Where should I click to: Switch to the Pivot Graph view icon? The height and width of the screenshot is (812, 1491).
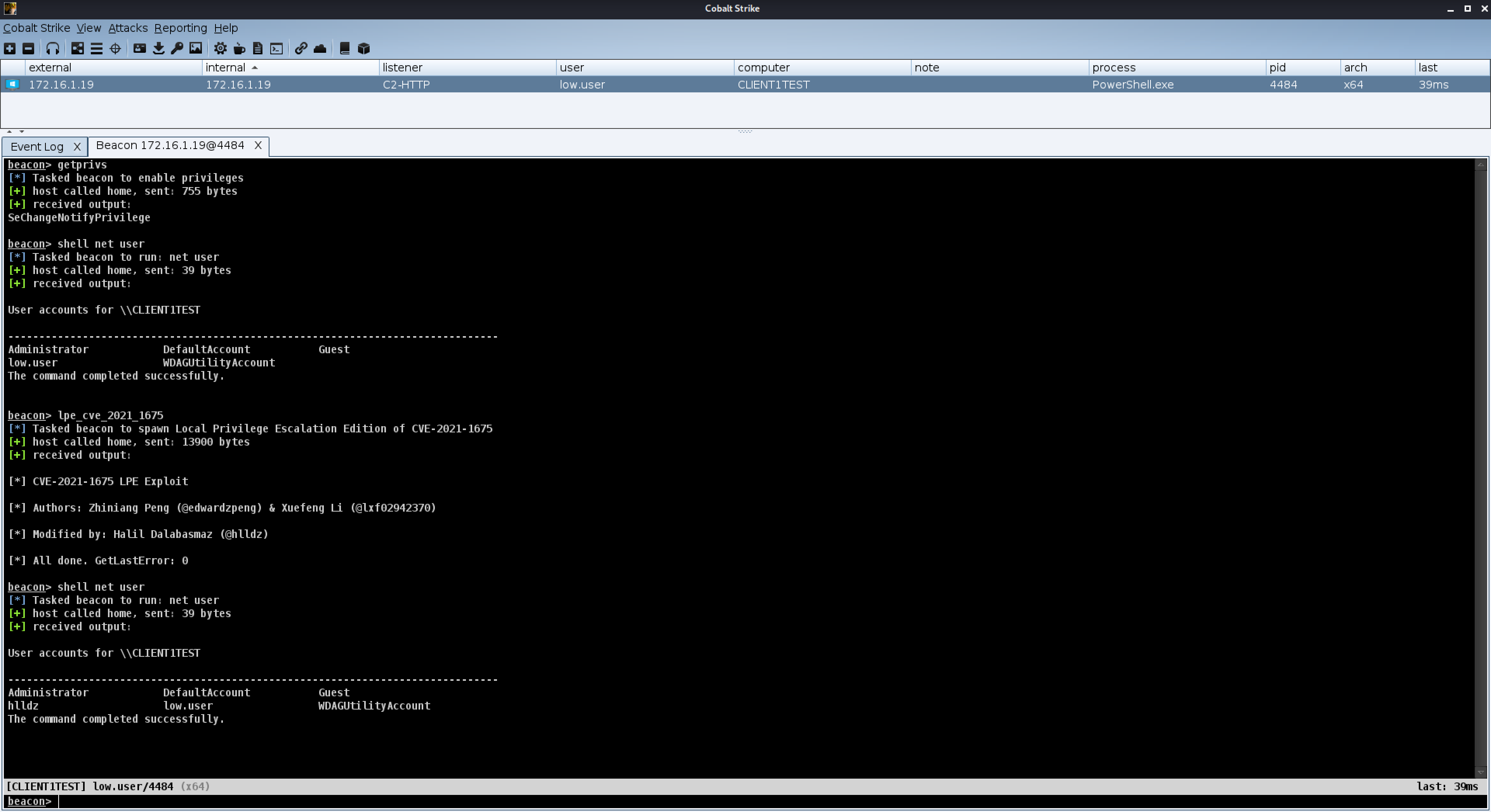pyautogui.click(x=78, y=49)
